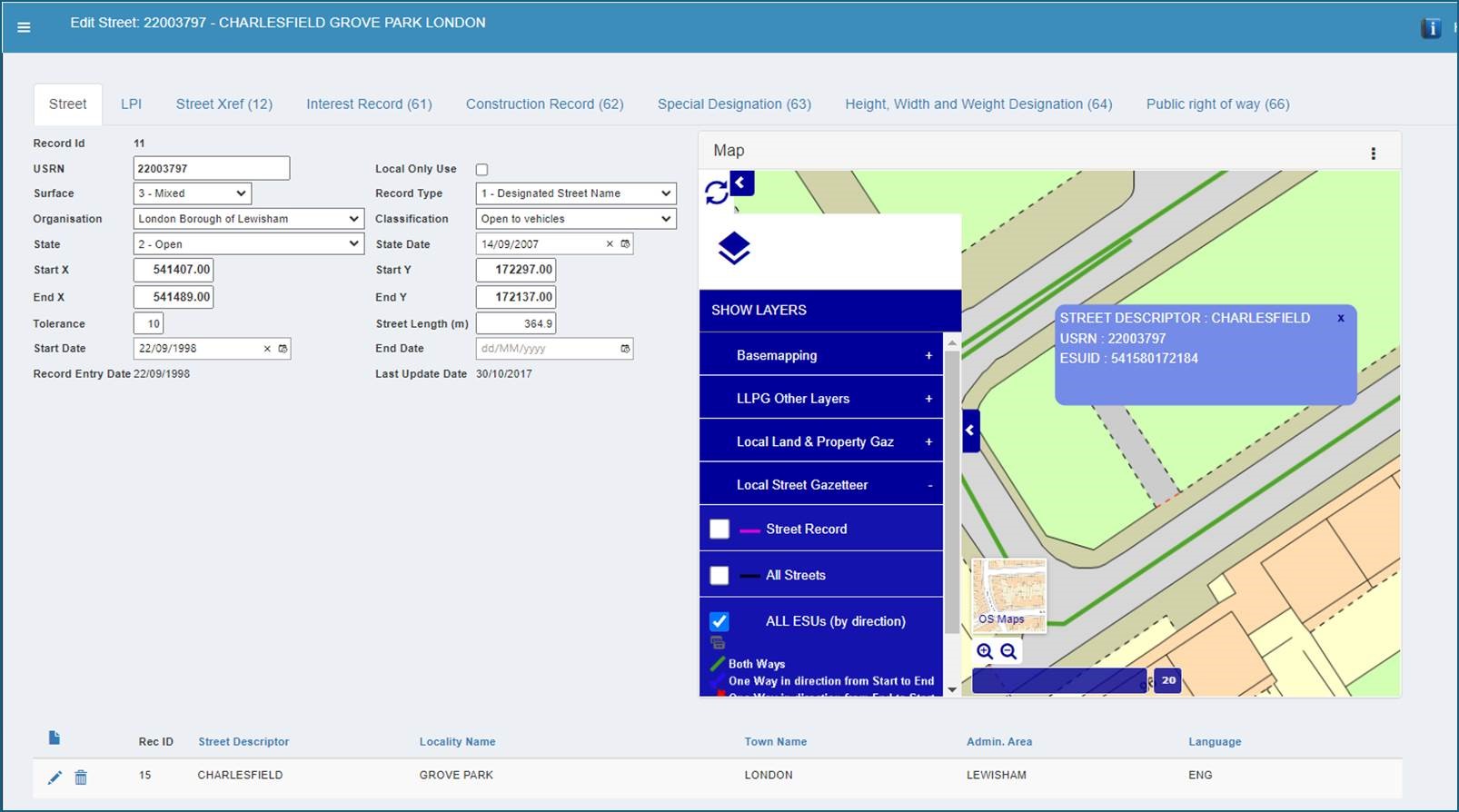Select the Street tab
1459x812 pixels.
pyautogui.click(x=68, y=104)
